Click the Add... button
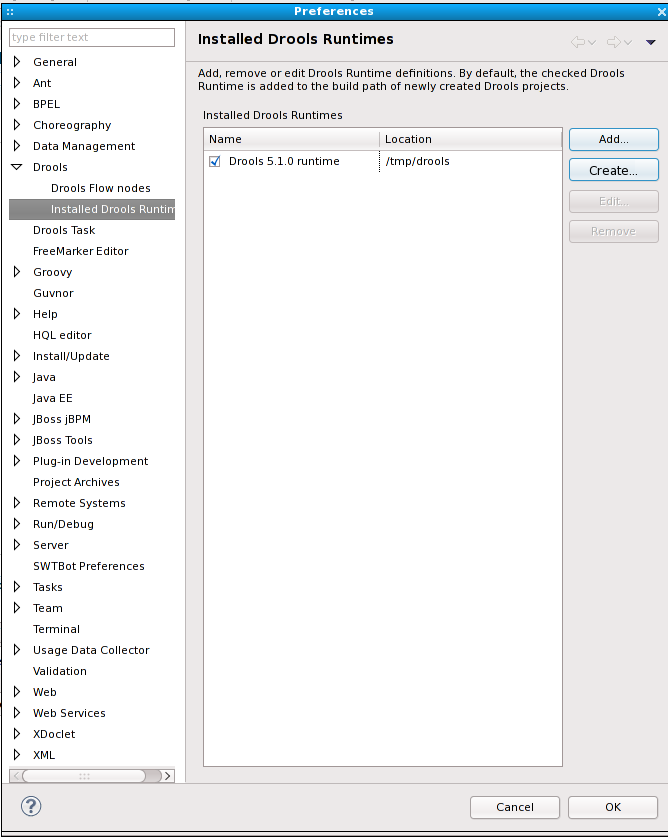668x838 pixels. pyautogui.click(x=613, y=139)
